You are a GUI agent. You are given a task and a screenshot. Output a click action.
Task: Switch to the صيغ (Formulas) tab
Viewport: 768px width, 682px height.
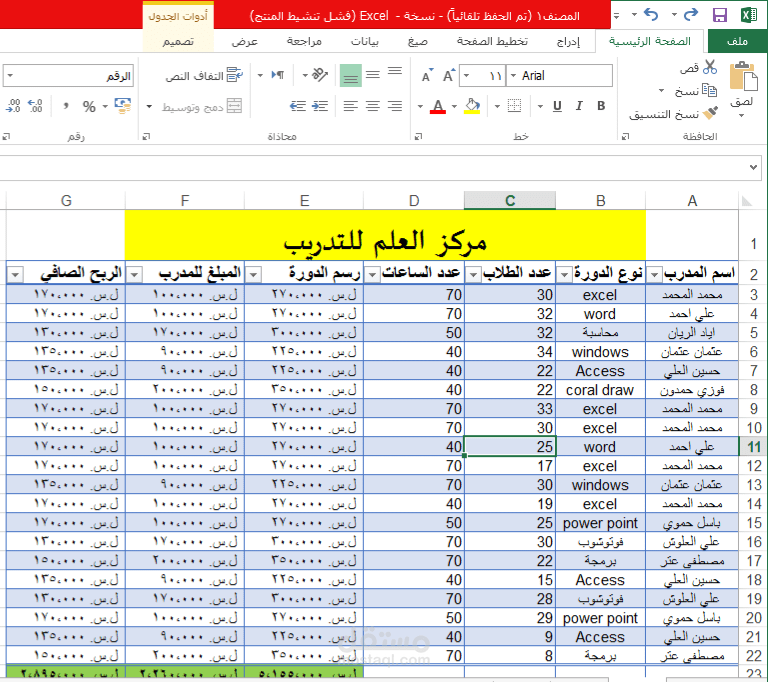(x=418, y=41)
